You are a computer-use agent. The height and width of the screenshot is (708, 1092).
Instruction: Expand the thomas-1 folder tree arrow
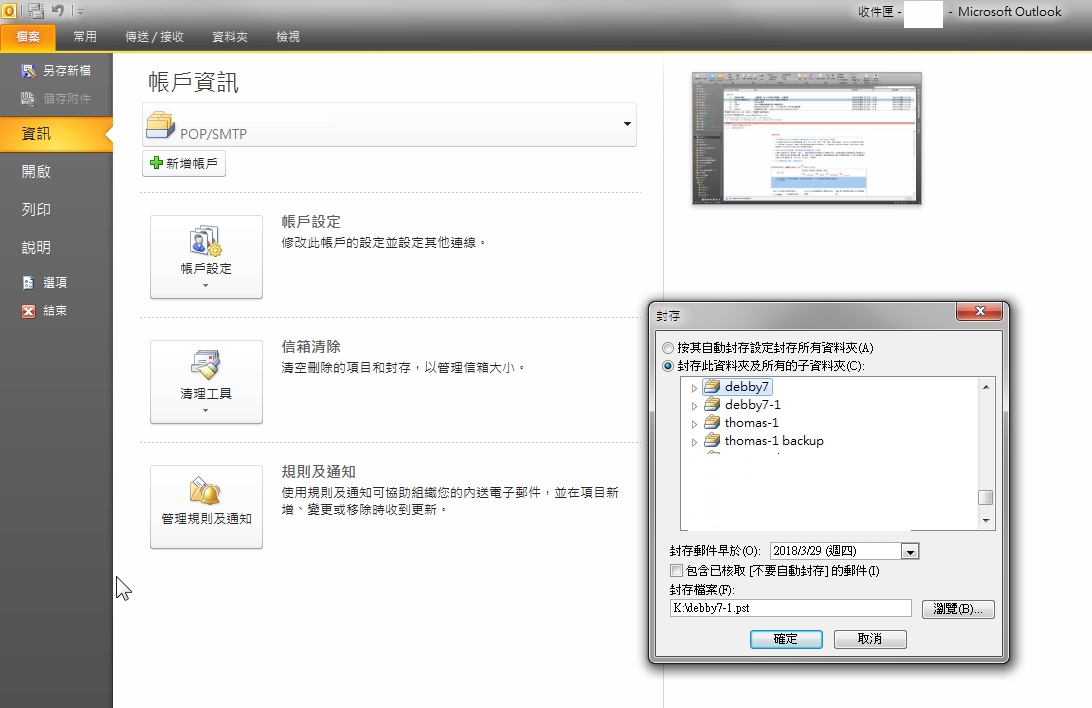(x=694, y=423)
